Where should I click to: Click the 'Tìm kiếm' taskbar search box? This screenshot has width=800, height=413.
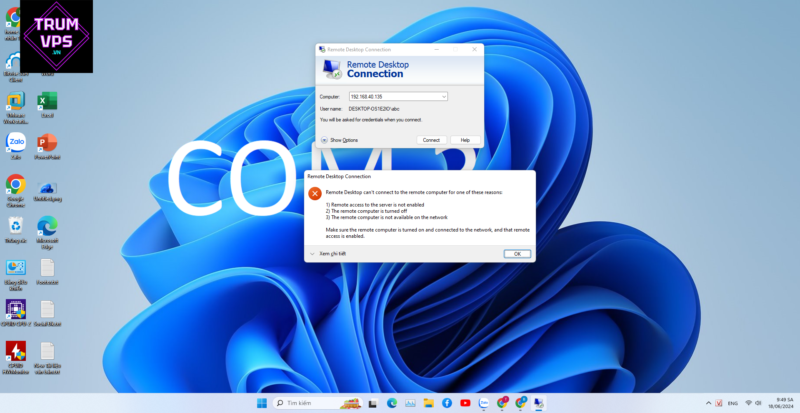[317, 403]
